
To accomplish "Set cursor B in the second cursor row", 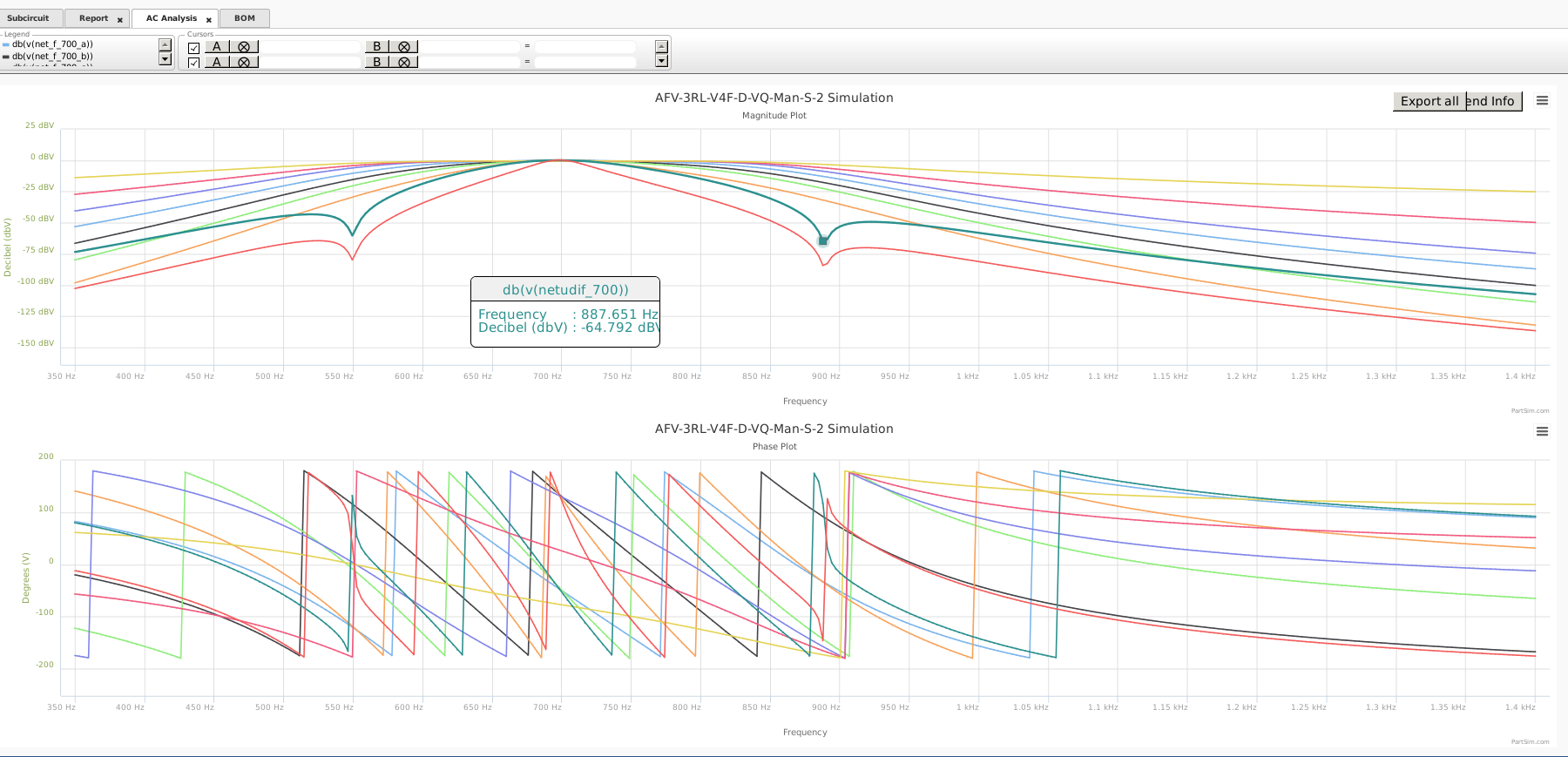I will coord(376,62).
